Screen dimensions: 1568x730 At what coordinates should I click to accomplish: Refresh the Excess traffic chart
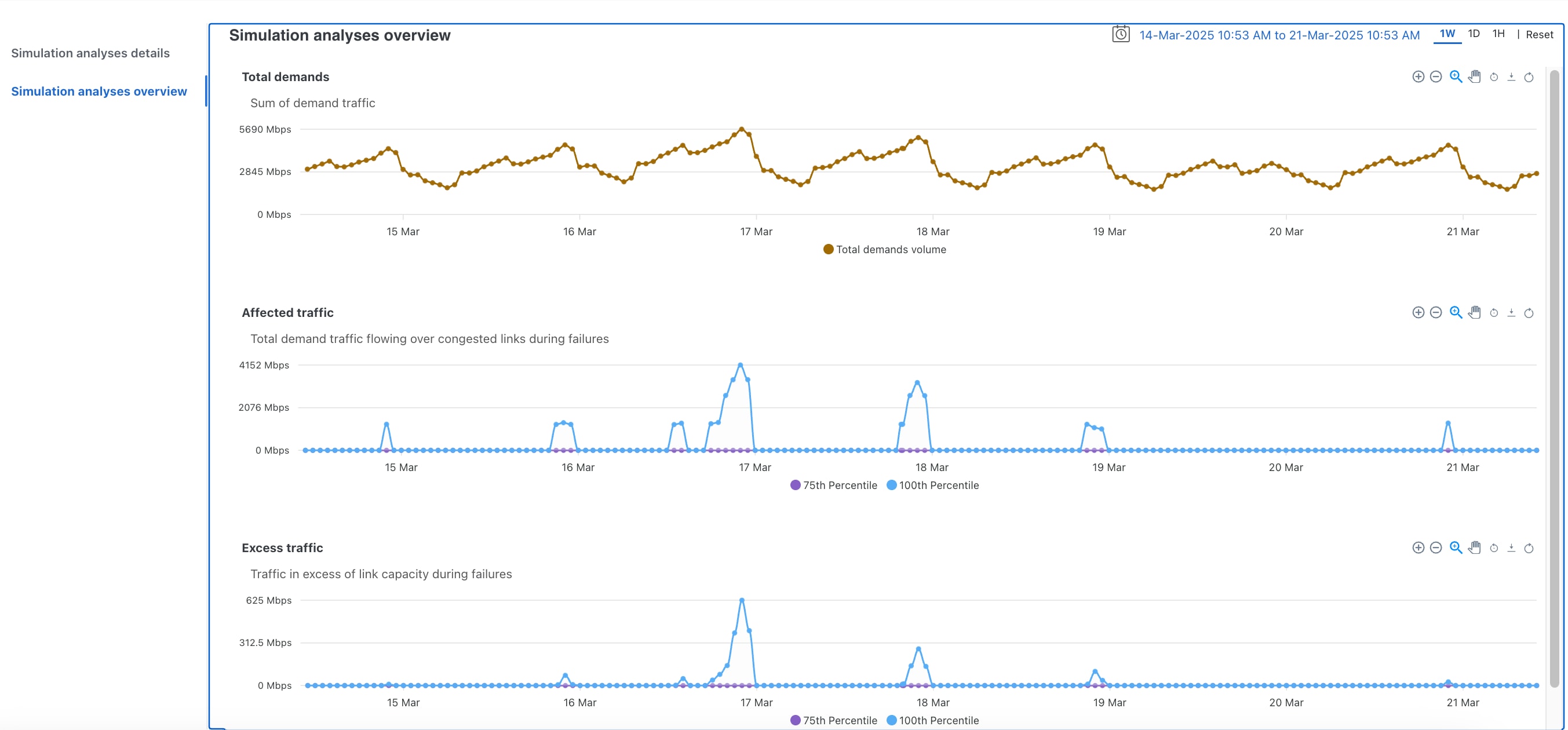click(1529, 548)
